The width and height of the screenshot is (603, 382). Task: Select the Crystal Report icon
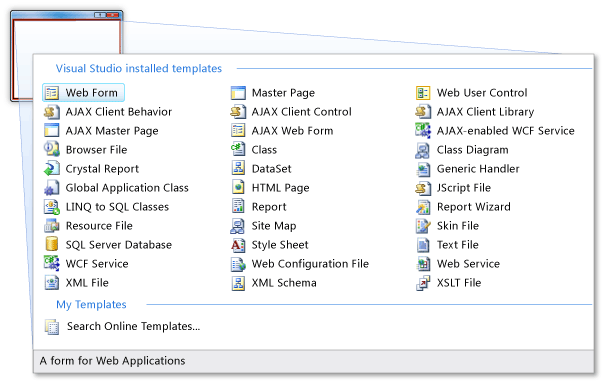pos(52,169)
